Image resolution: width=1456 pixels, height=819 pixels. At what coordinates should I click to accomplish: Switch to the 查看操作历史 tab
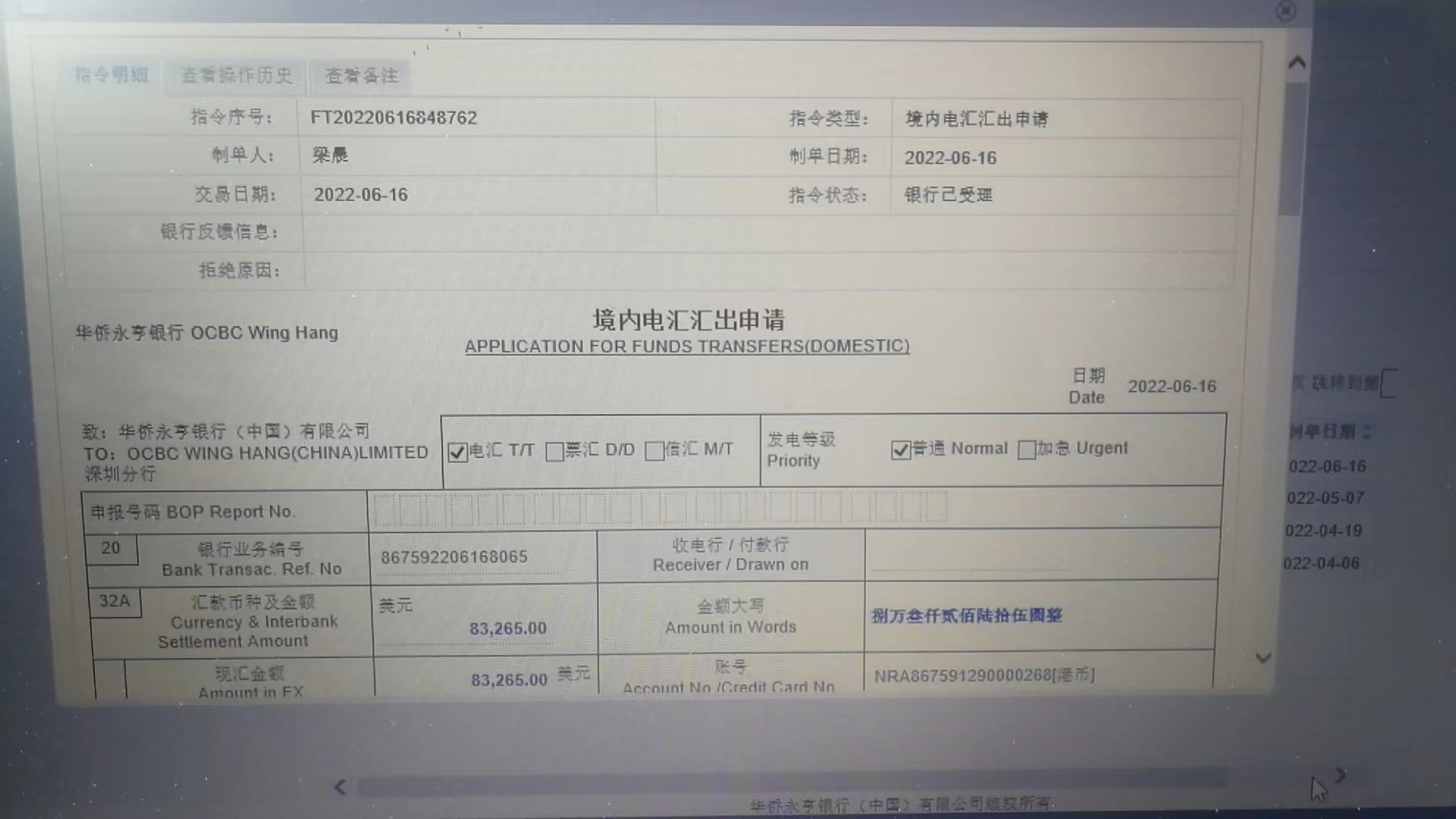pyautogui.click(x=236, y=76)
